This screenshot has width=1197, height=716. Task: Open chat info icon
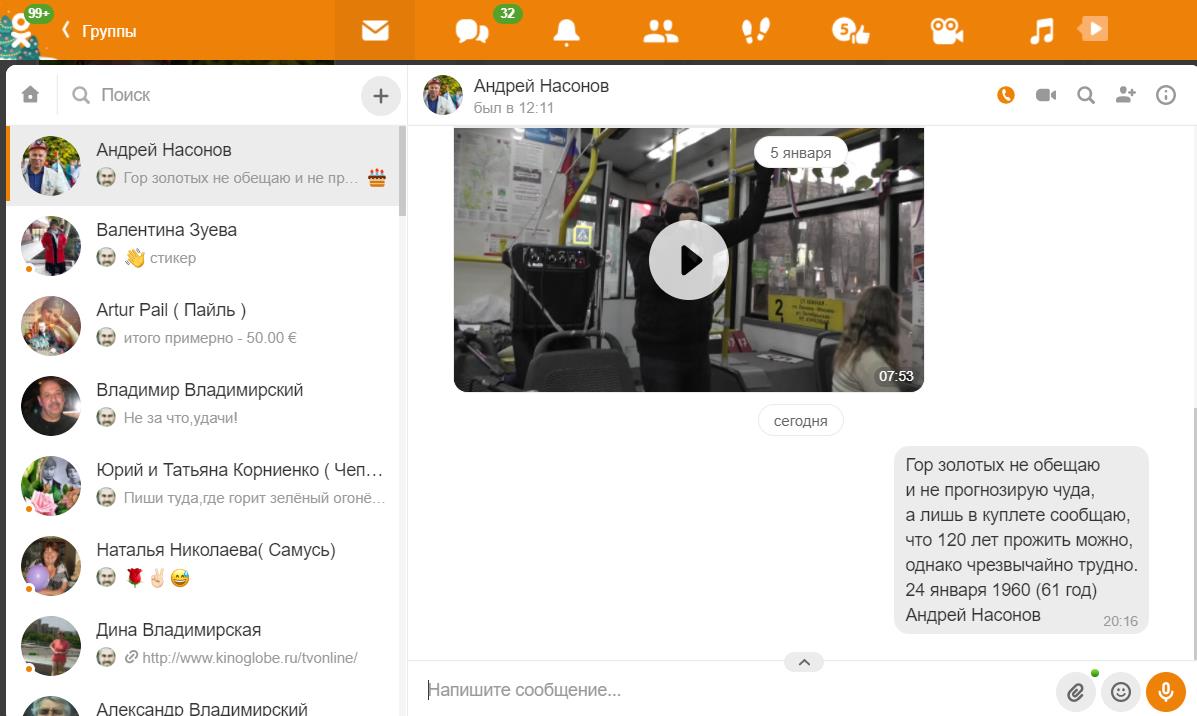1166,95
